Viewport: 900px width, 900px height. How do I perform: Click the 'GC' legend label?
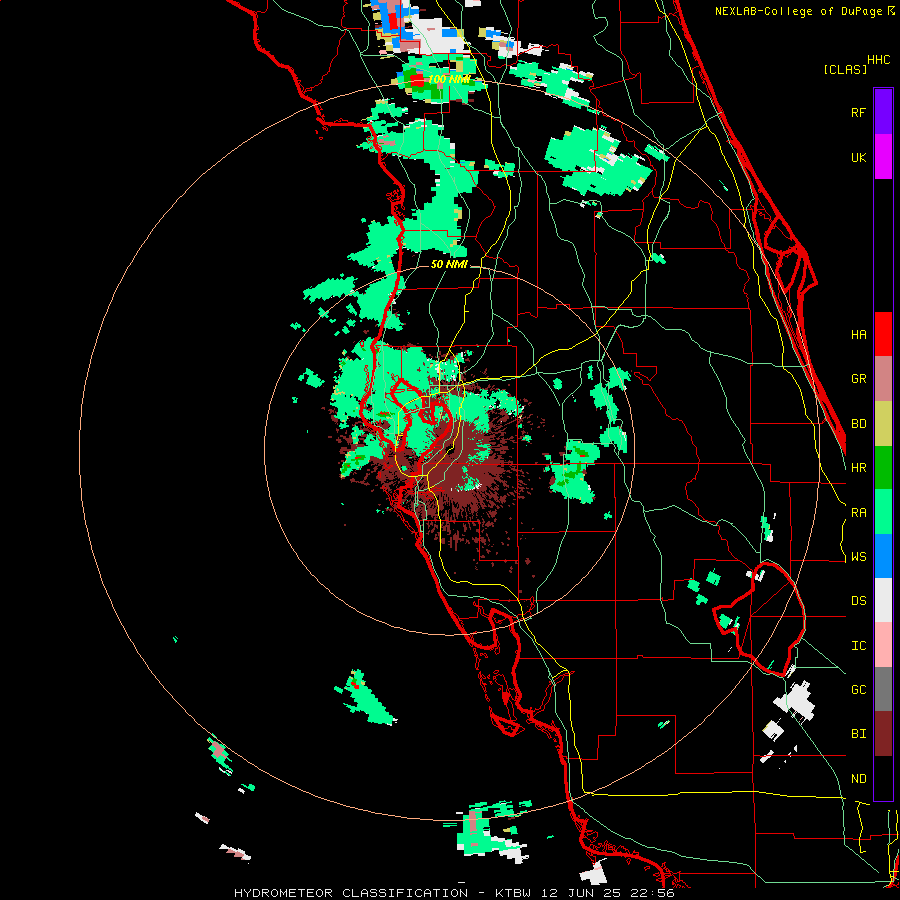[x=858, y=690]
